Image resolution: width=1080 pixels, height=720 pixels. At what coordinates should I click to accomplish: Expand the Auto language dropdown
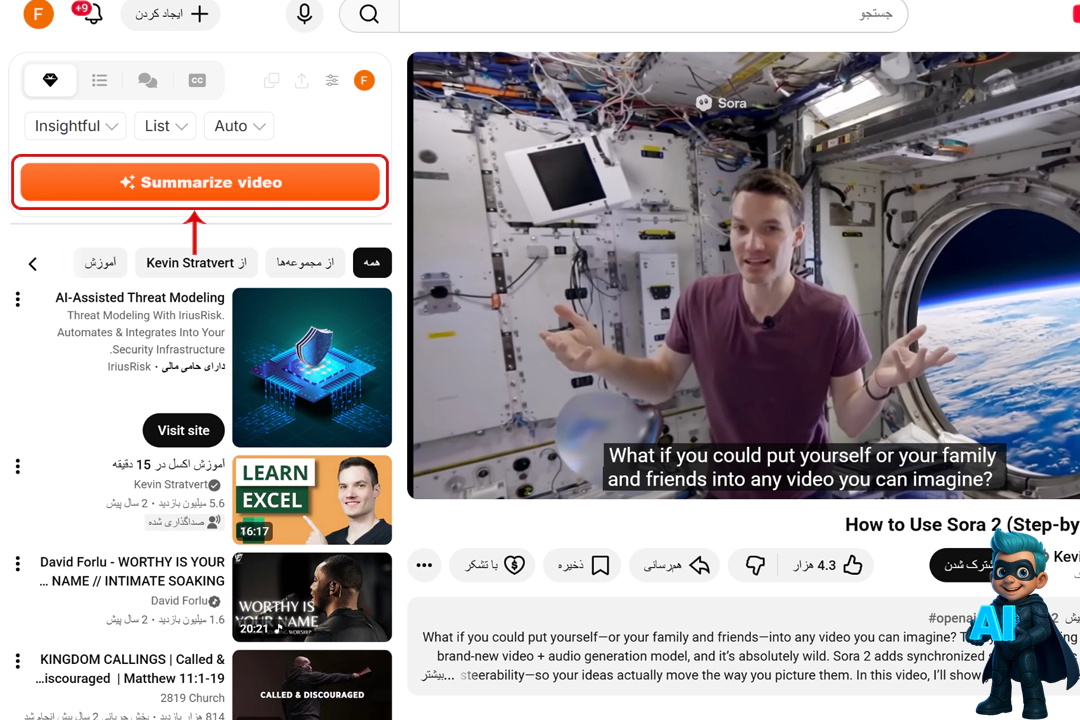click(x=239, y=126)
